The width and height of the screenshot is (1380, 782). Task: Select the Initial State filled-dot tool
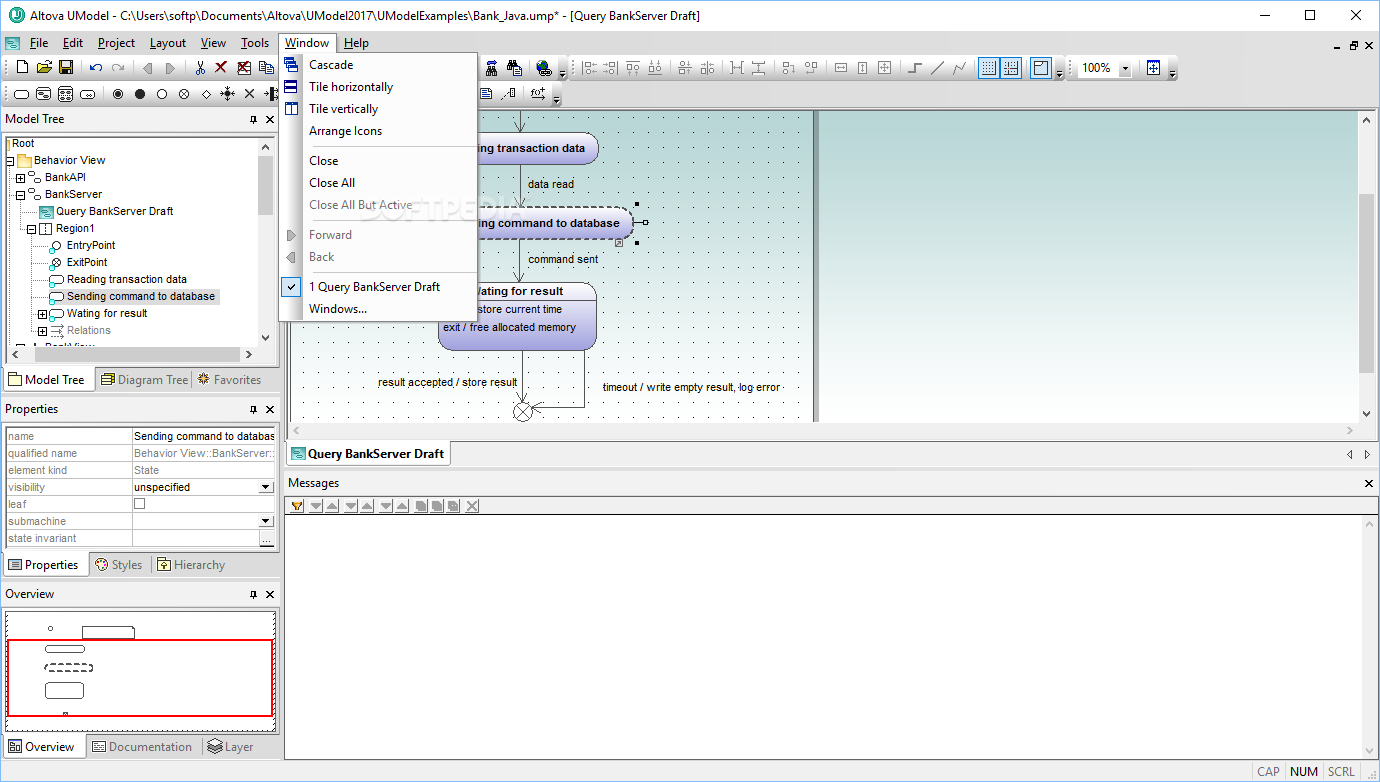tap(140, 94)
